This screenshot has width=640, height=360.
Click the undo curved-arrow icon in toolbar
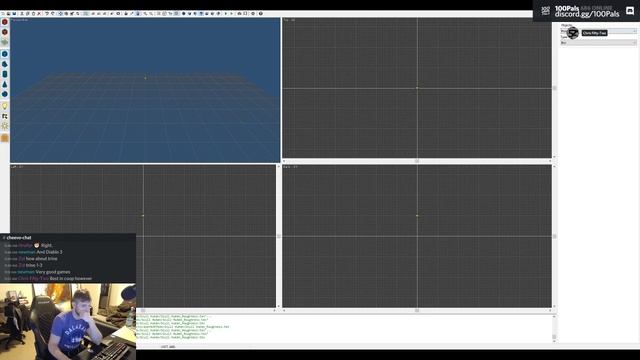coord(47,13)
